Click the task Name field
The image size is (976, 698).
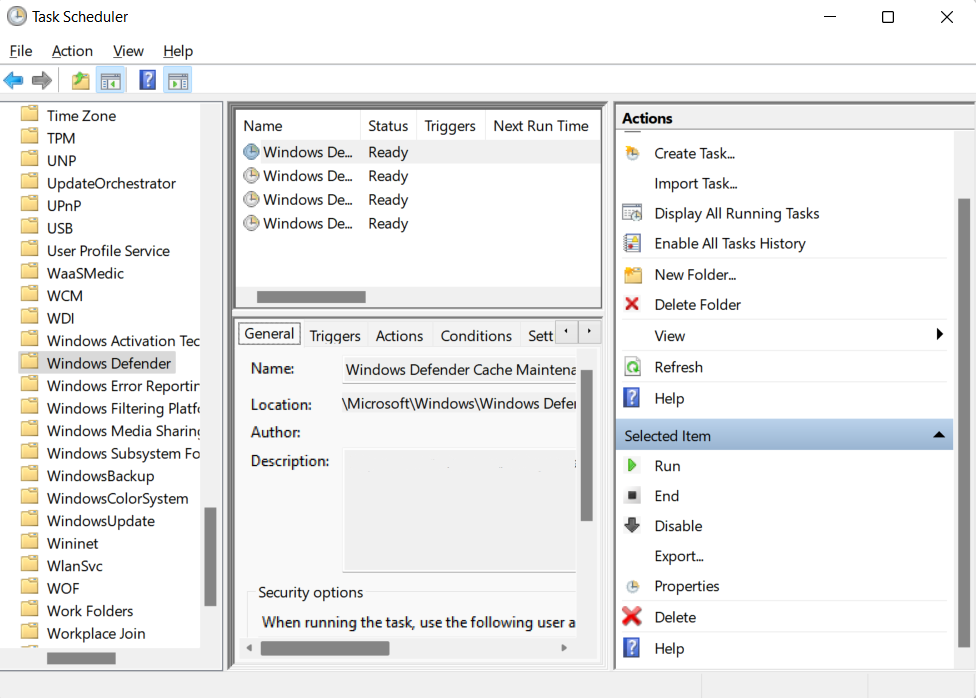(460, 369)
